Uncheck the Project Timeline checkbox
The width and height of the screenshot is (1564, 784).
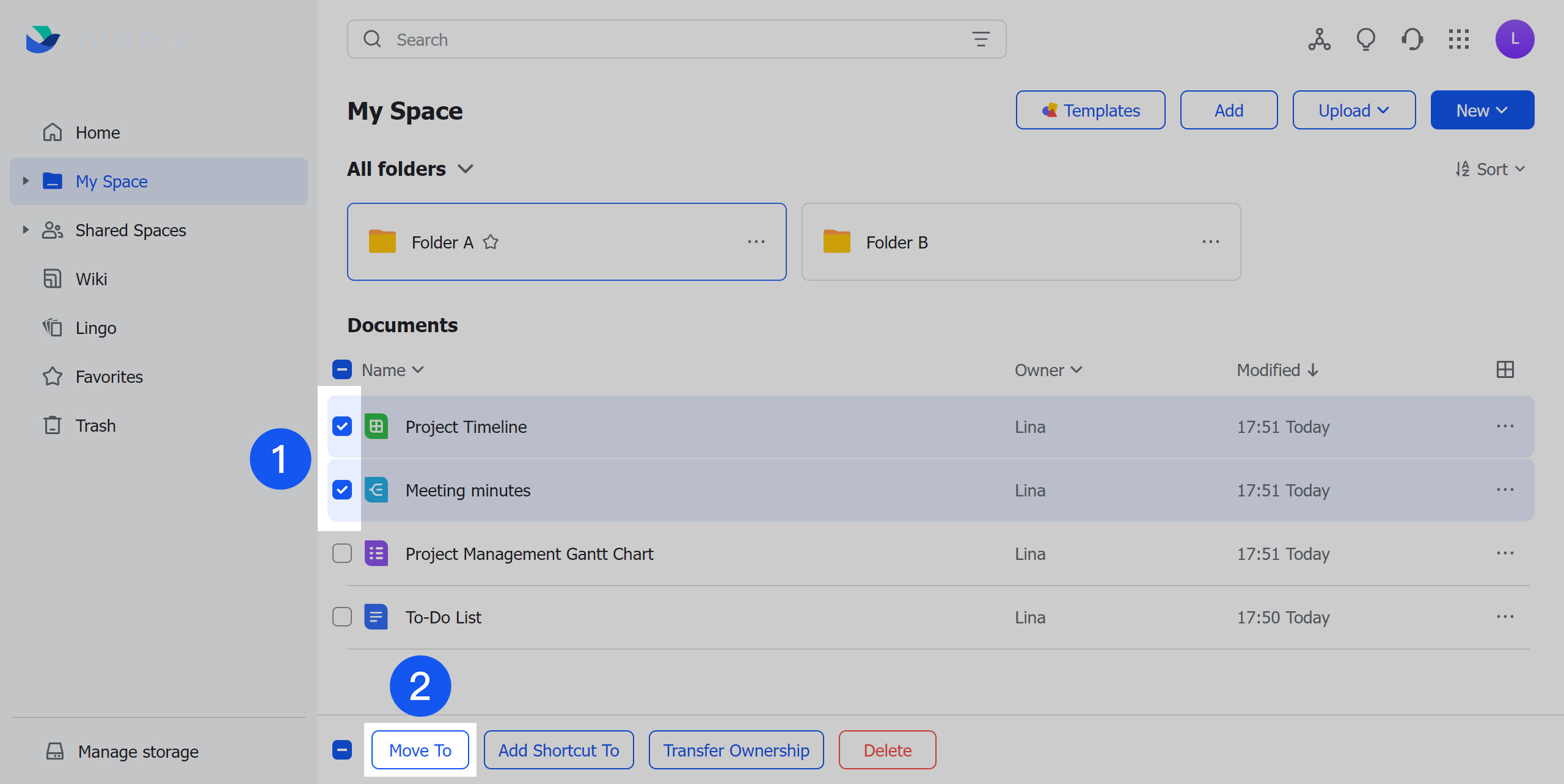342,427
